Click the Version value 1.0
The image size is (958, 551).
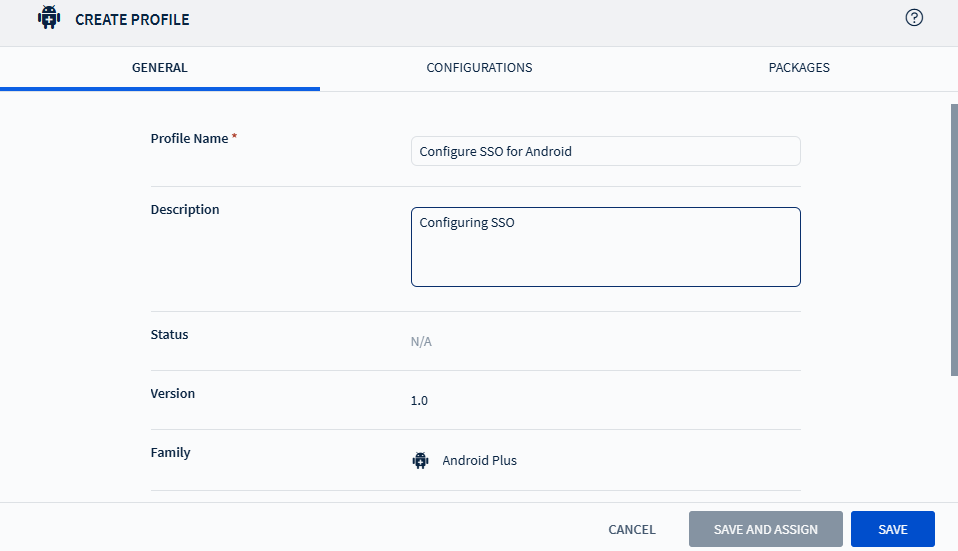coord(419,401)
